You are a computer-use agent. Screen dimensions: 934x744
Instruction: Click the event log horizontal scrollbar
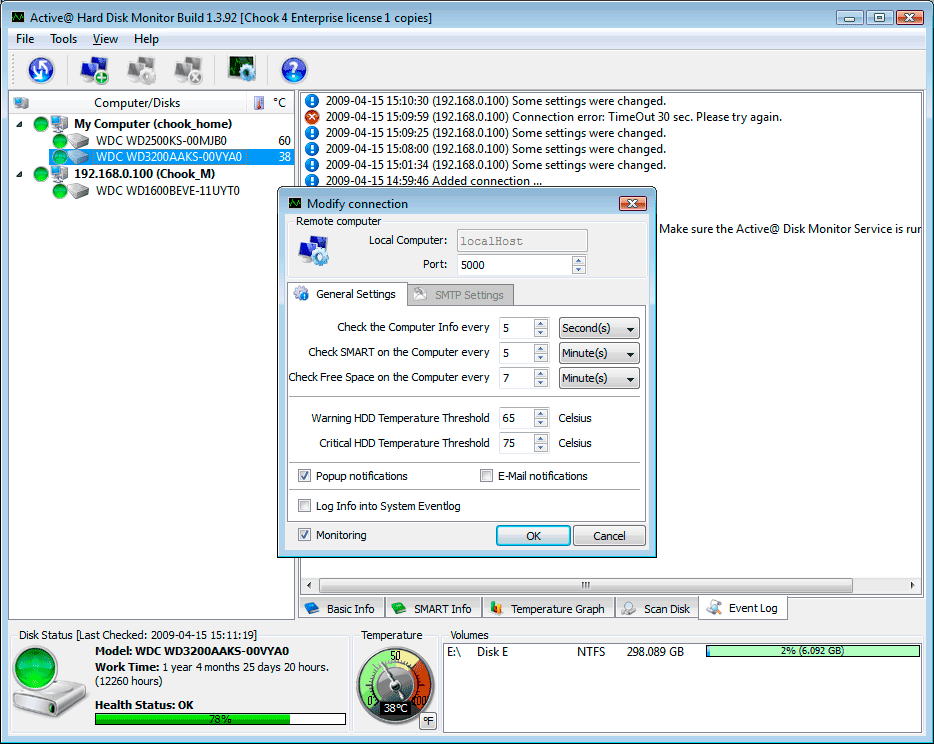(586, 585)
